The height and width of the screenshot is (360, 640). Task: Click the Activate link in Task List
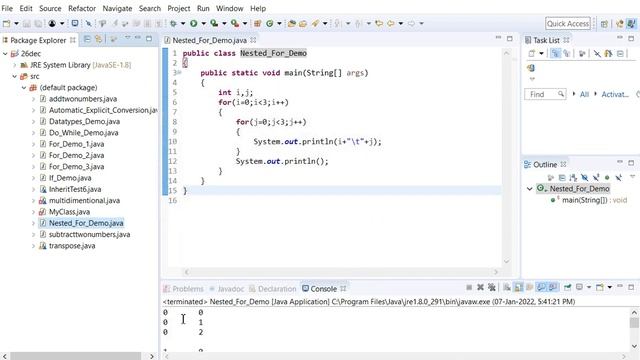615,94
